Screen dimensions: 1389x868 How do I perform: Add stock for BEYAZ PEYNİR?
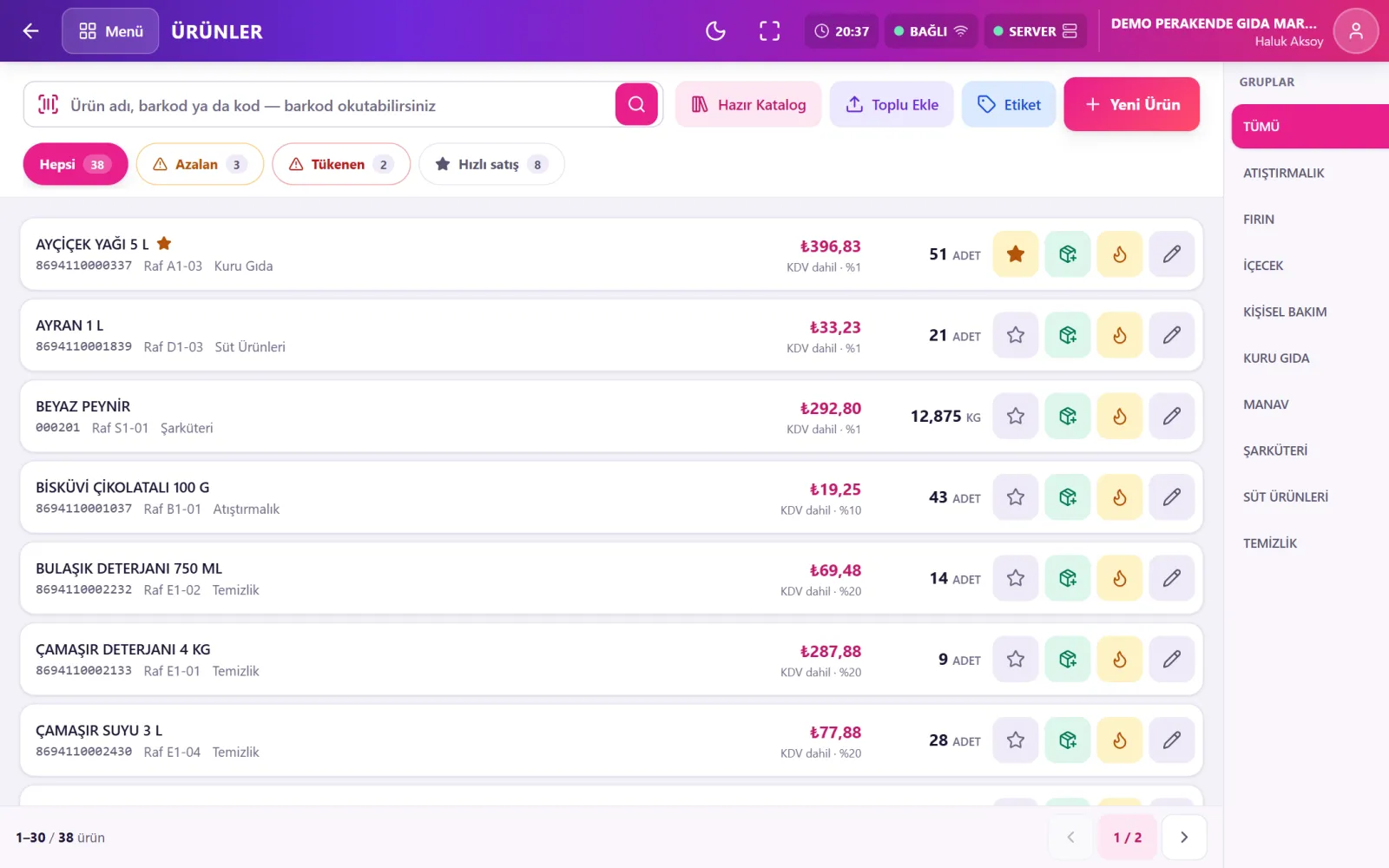[x=1068, y=416]
